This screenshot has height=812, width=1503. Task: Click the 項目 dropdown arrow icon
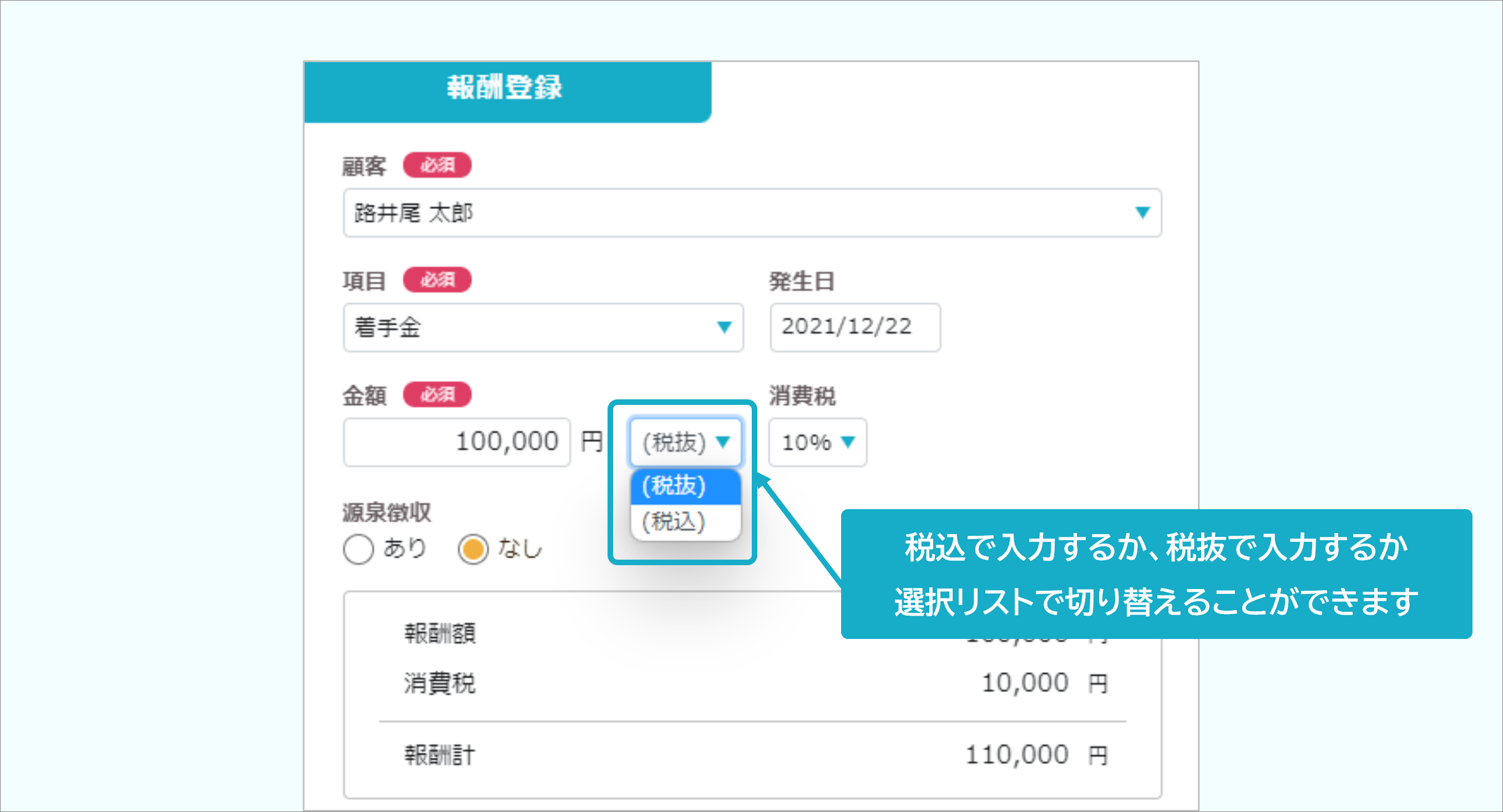click(x=724, y=327)
